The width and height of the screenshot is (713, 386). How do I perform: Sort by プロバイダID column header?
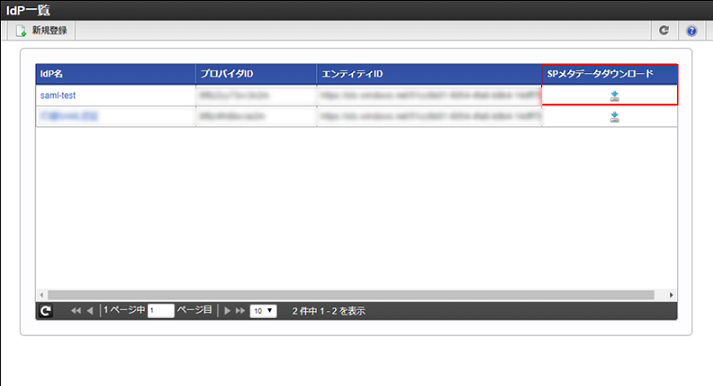[256, 74]
